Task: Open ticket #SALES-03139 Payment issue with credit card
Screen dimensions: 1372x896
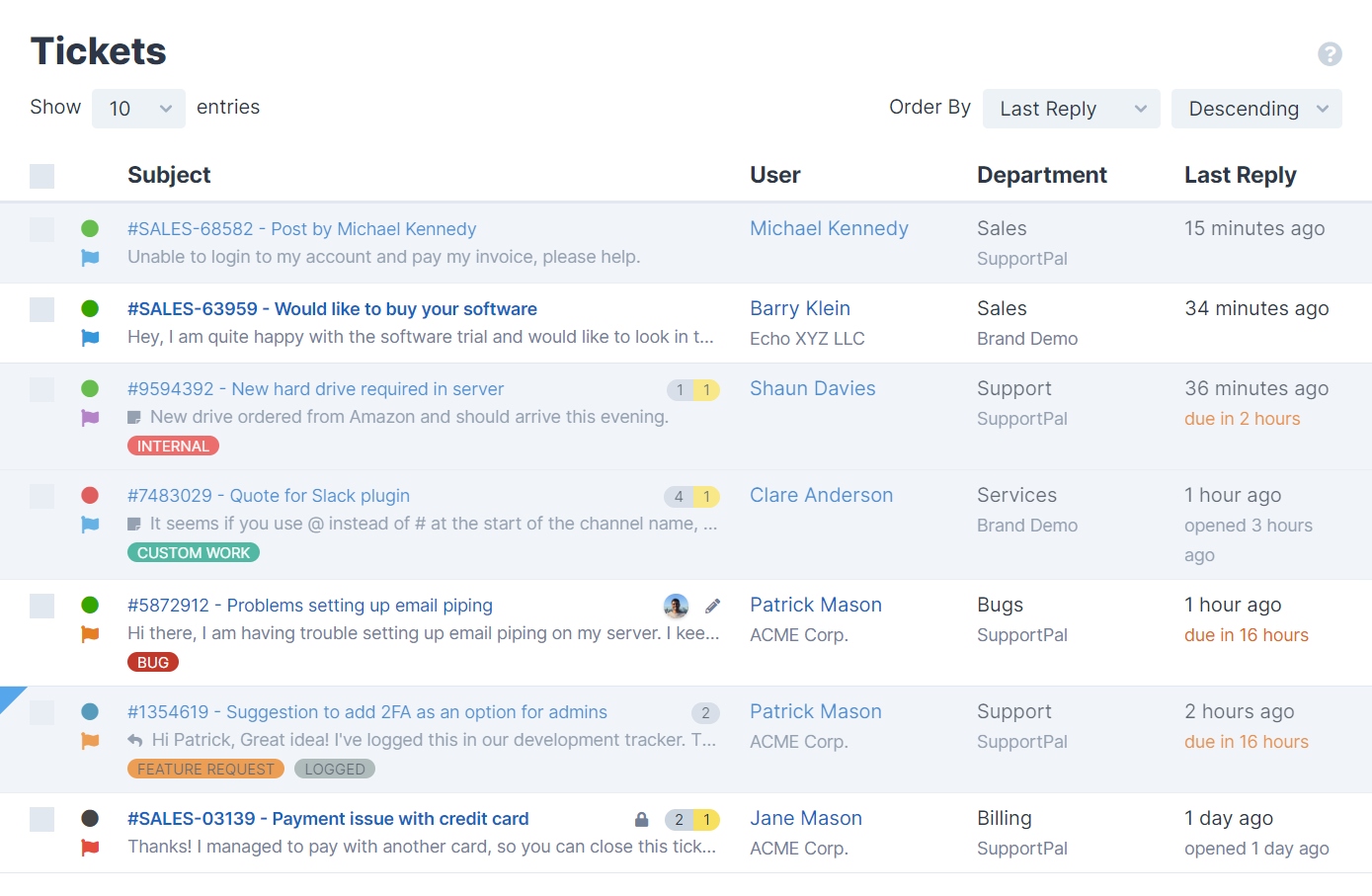Action: tap(328, 819)
